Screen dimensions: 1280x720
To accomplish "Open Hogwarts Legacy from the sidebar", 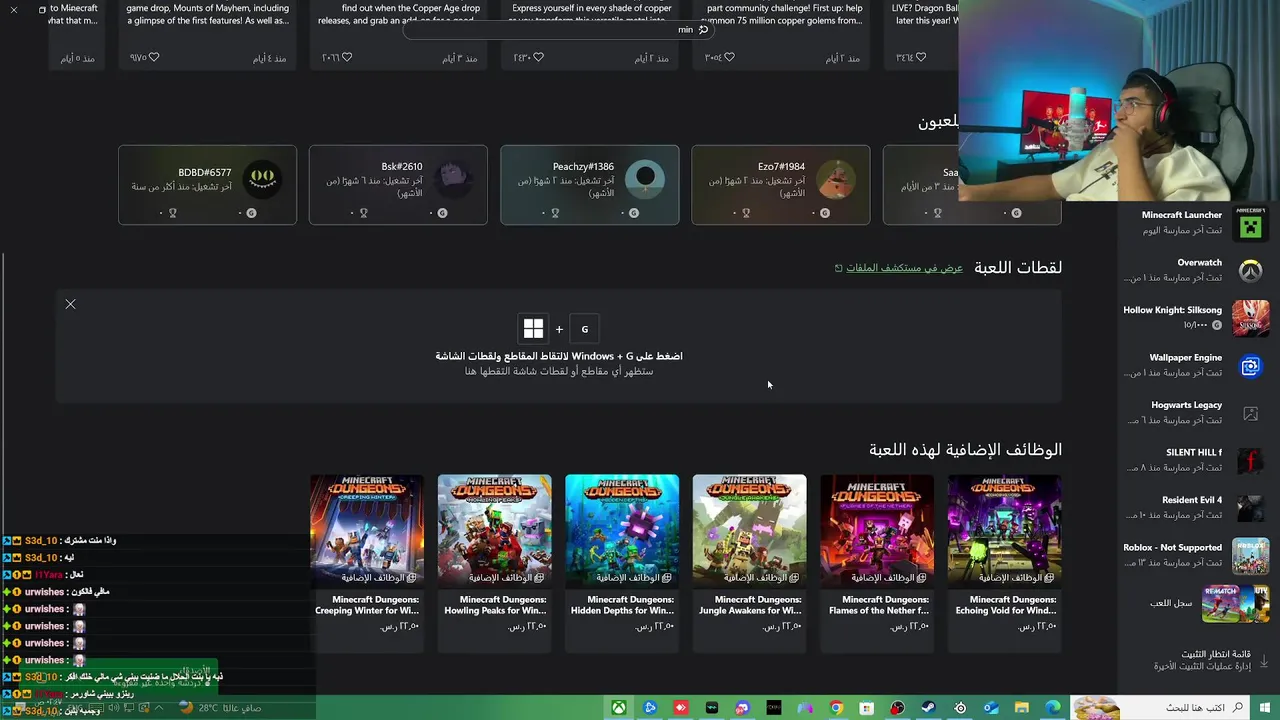I will (1195, 412).
